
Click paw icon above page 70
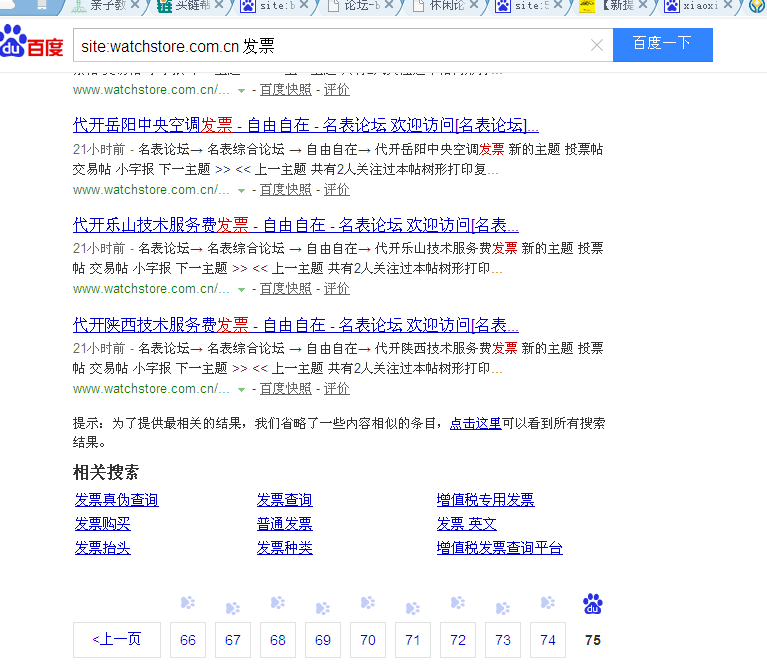tap(368, 603)
